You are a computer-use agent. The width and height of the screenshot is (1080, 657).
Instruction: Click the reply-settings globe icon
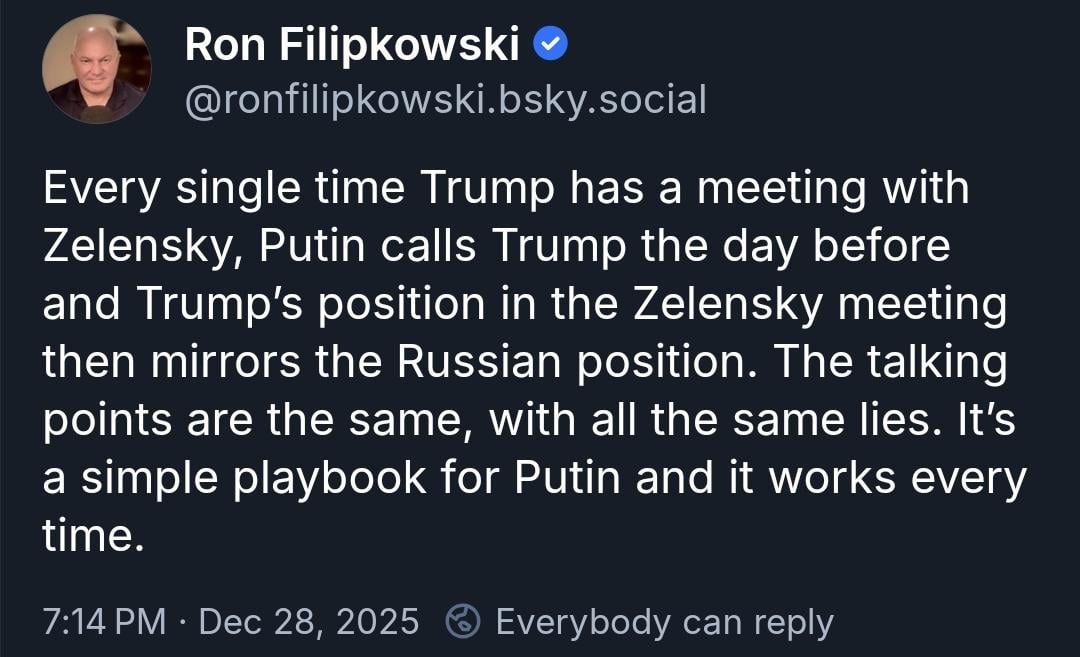462,621
